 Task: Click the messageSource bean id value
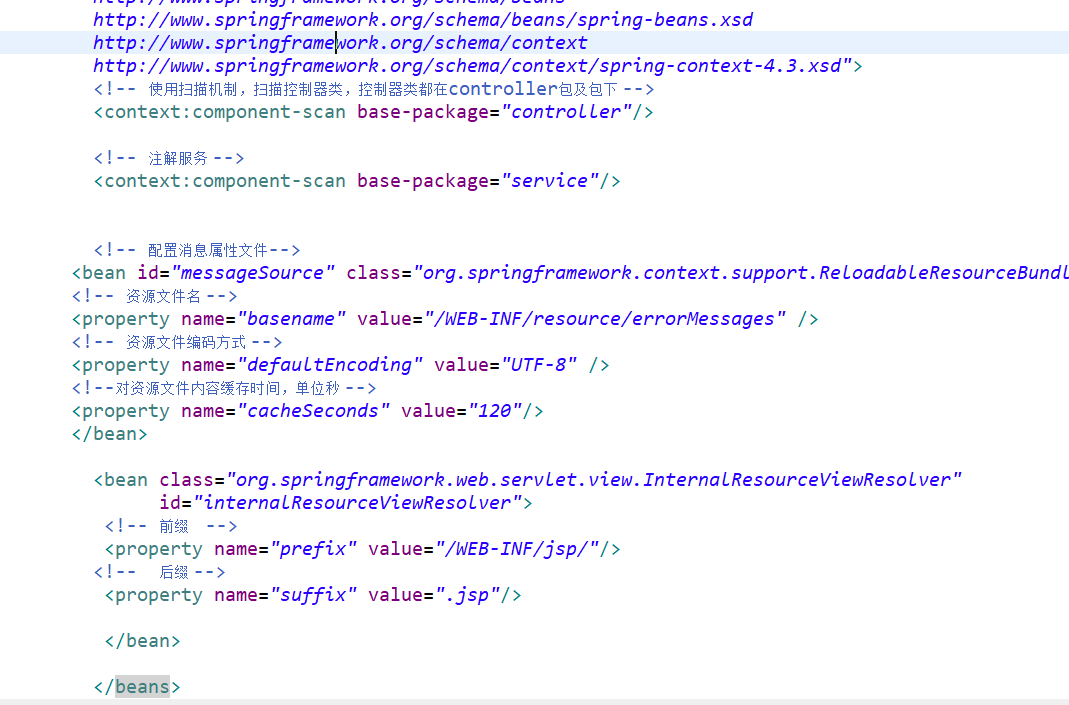coord(253,273)
